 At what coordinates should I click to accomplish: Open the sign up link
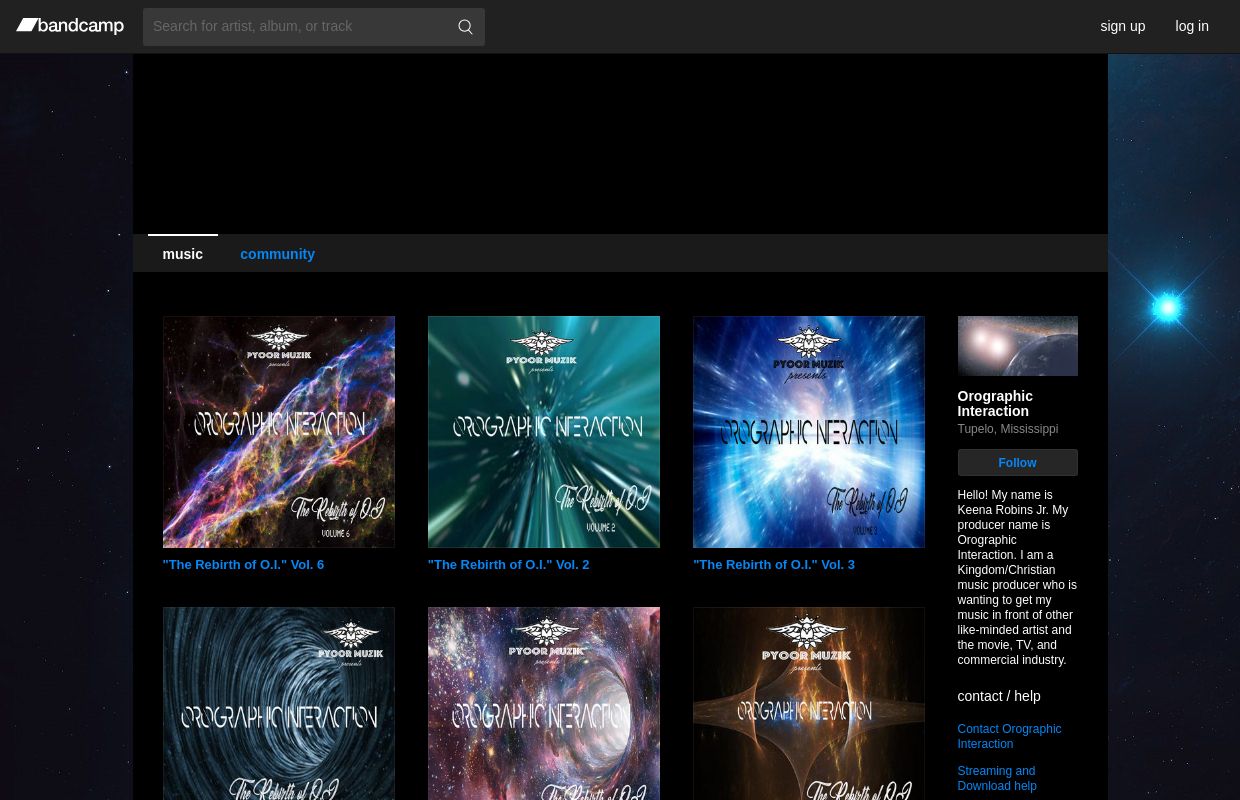tap(1122, 26)
